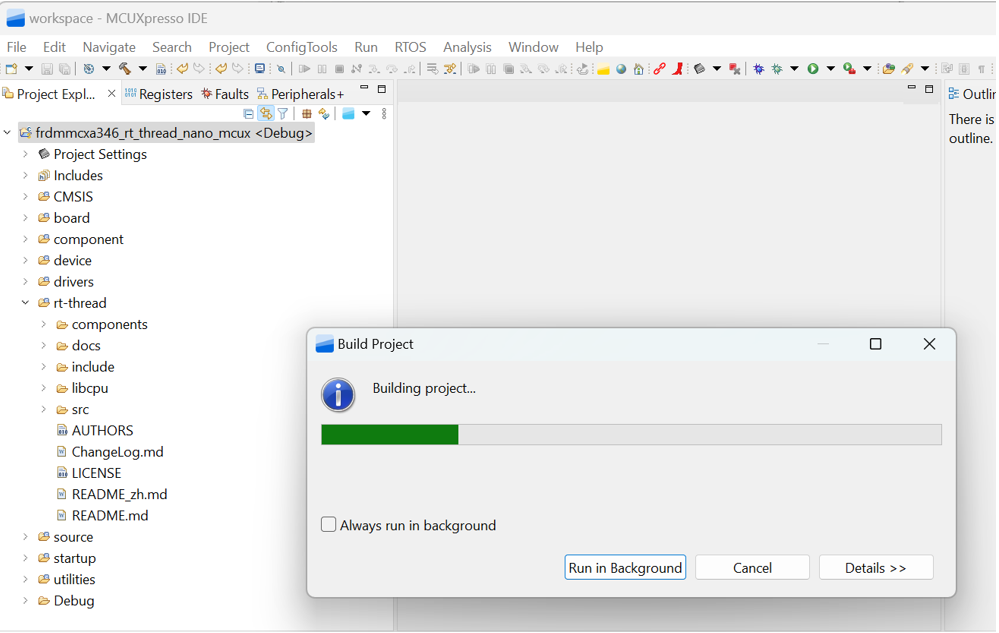Select the LICENSE file
The image size is (999, 633).
[x=89, y=473]
